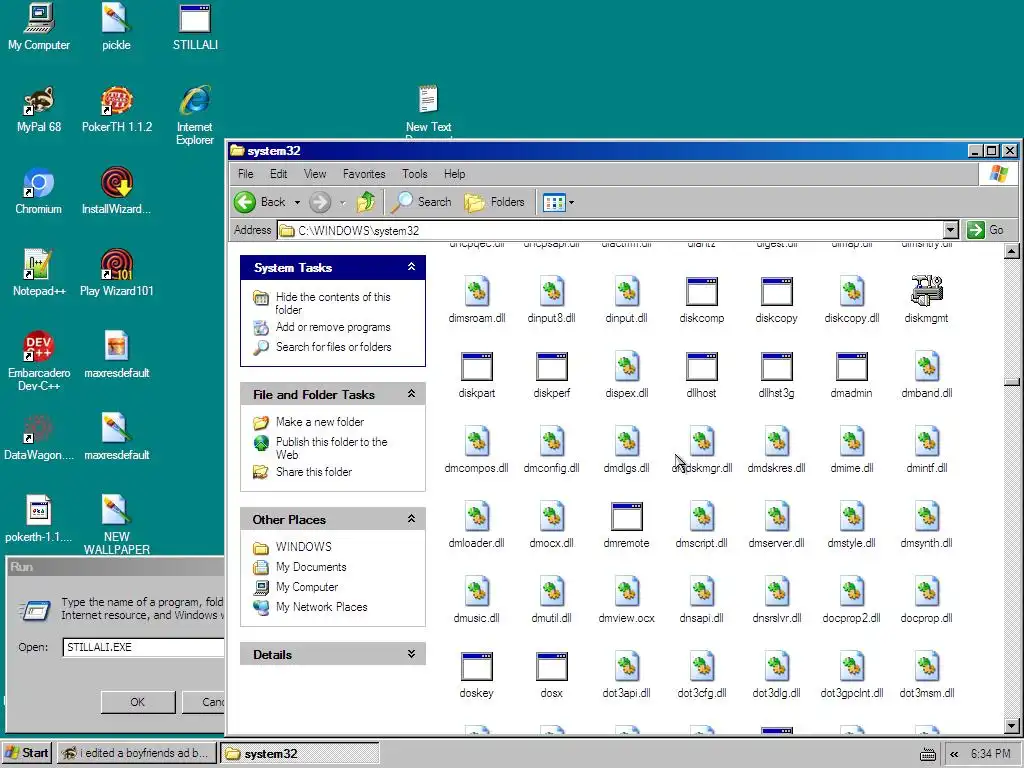The height and width of the screenshot is (768, 1024).
Task: Open the View menu
Action: pyautogui.click(x=314, y=174)
